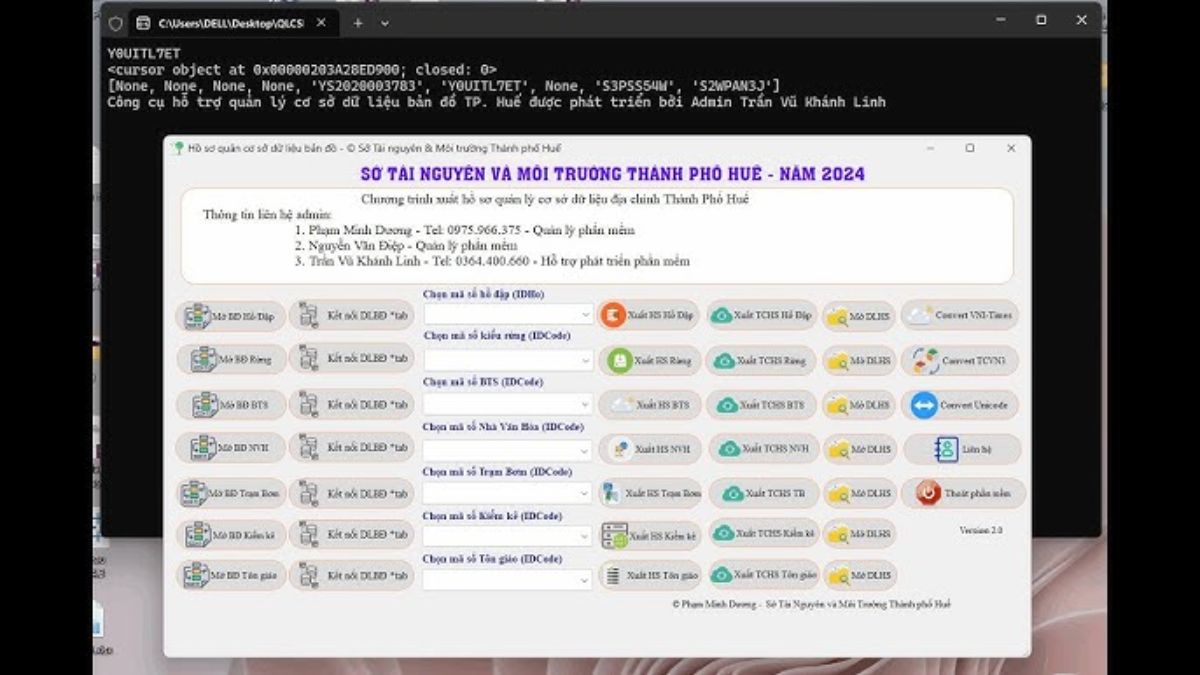Open the Chọn mã số kiểu rừng dropdown

point(508,359)
